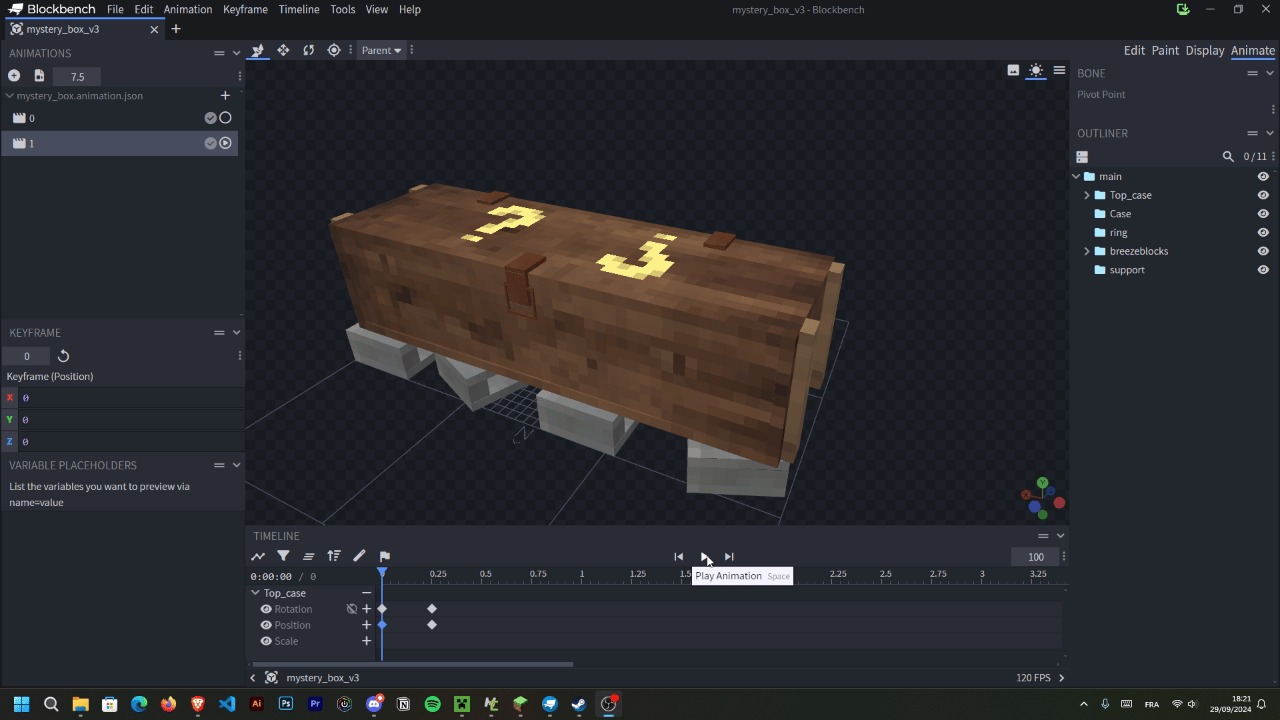This screenshot has height=720, width=1280.
Task: Toggle the timeline Graph Editor icon
Action: (x=258, y=556)
